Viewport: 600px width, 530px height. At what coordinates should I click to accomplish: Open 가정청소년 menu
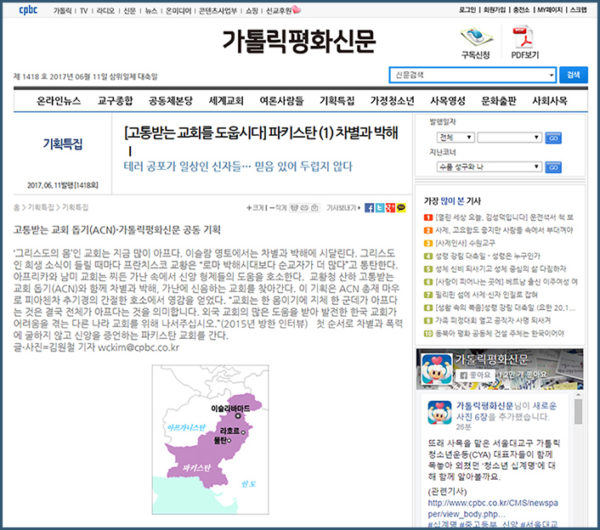392,101
